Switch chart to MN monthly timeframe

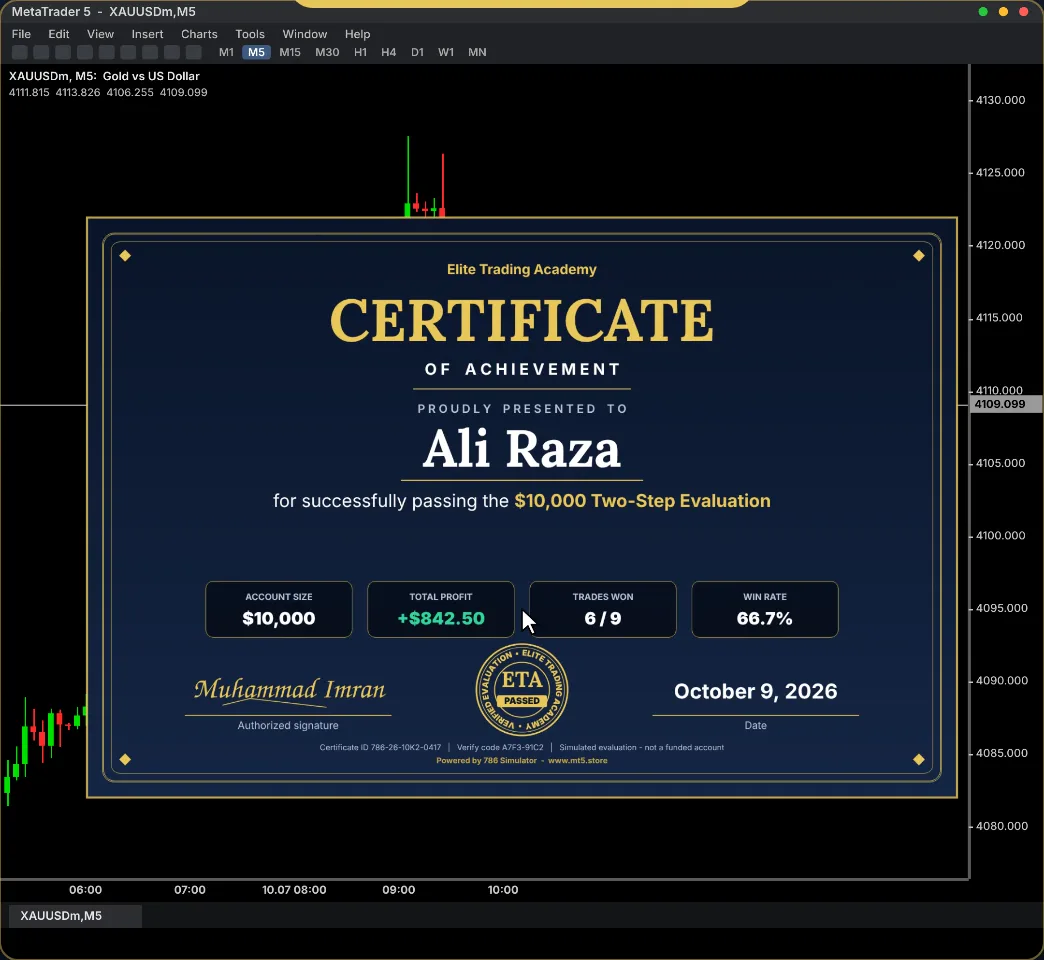click(477, 52)
